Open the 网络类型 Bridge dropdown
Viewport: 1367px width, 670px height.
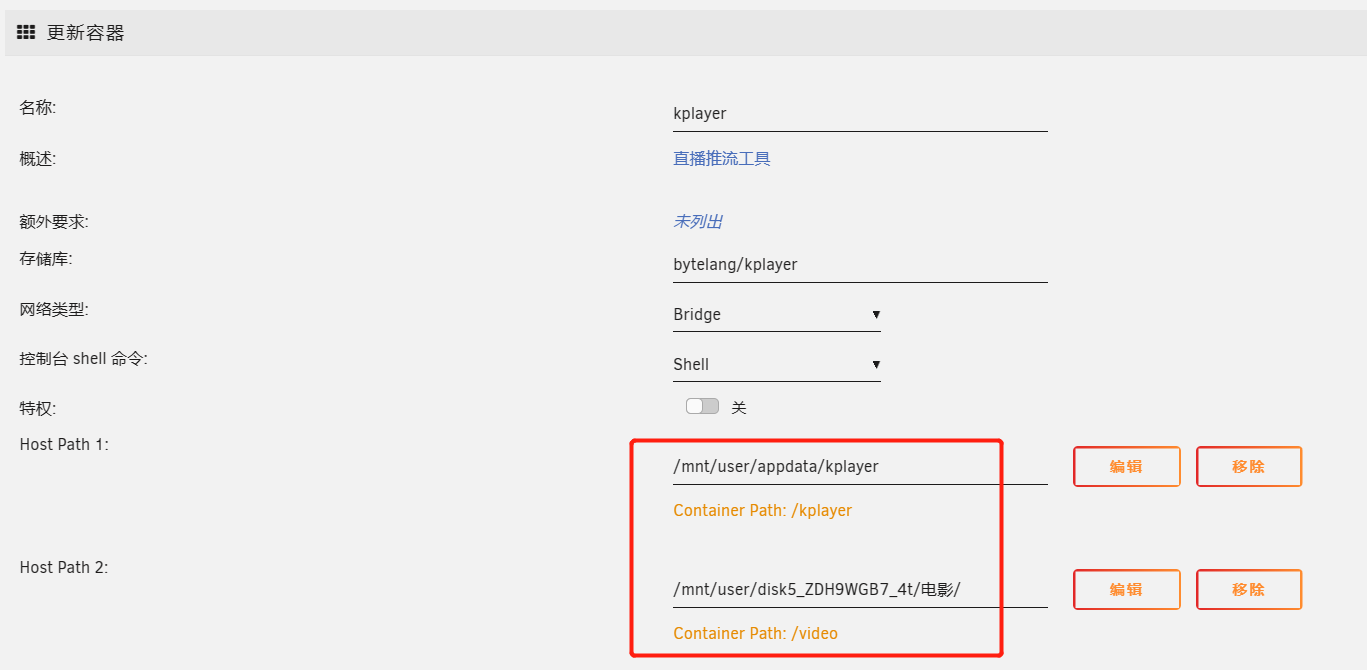[775, 315]
